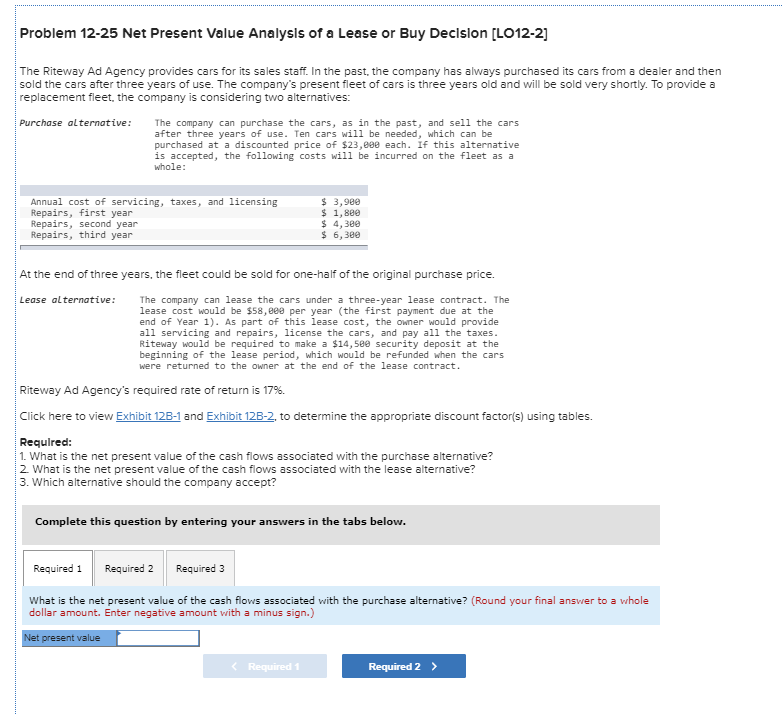Click 'Annual cost of servicing, taxes, and licensing'
The image size is (782, 714).
click(154, 202)
